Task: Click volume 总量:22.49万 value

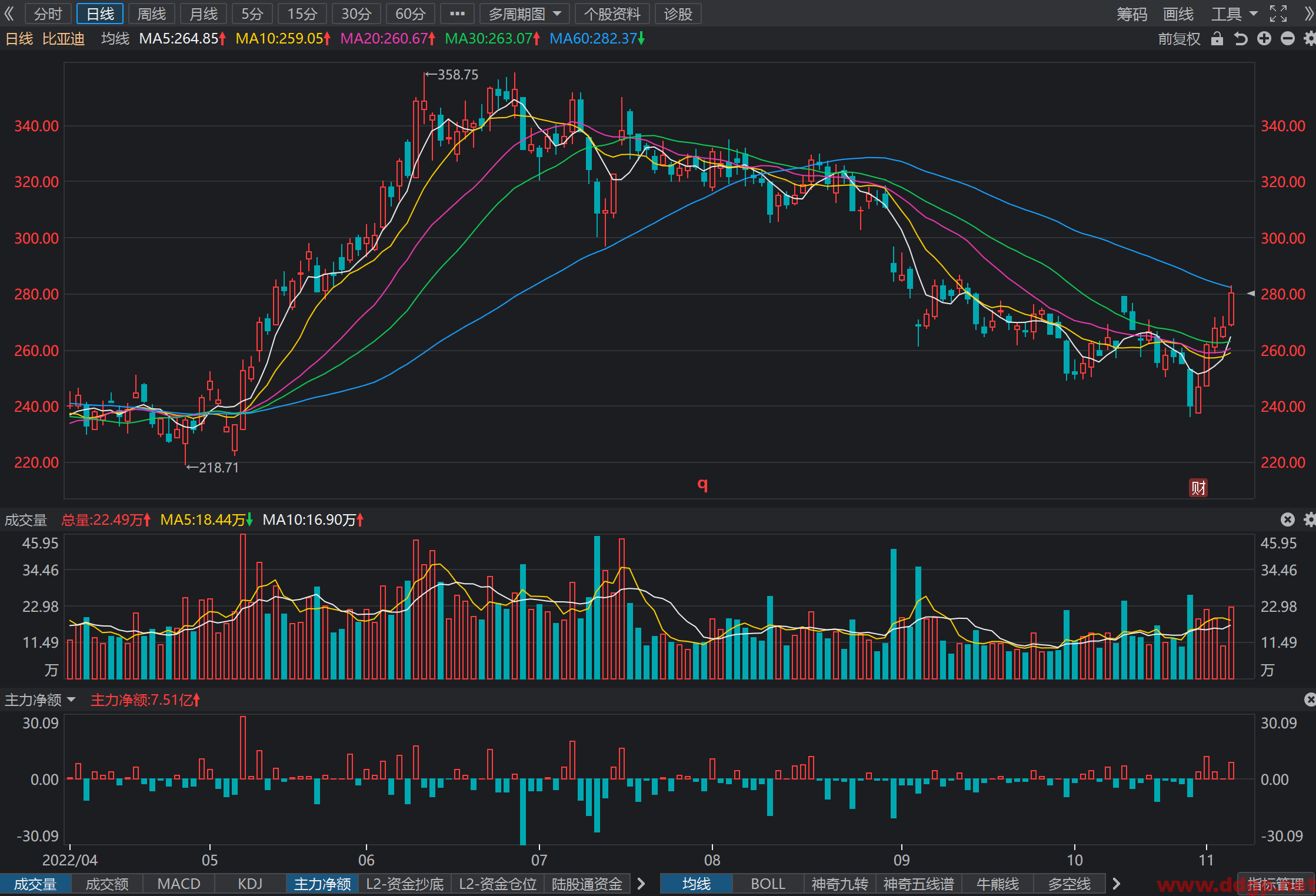Action: (x=106, y=519)
